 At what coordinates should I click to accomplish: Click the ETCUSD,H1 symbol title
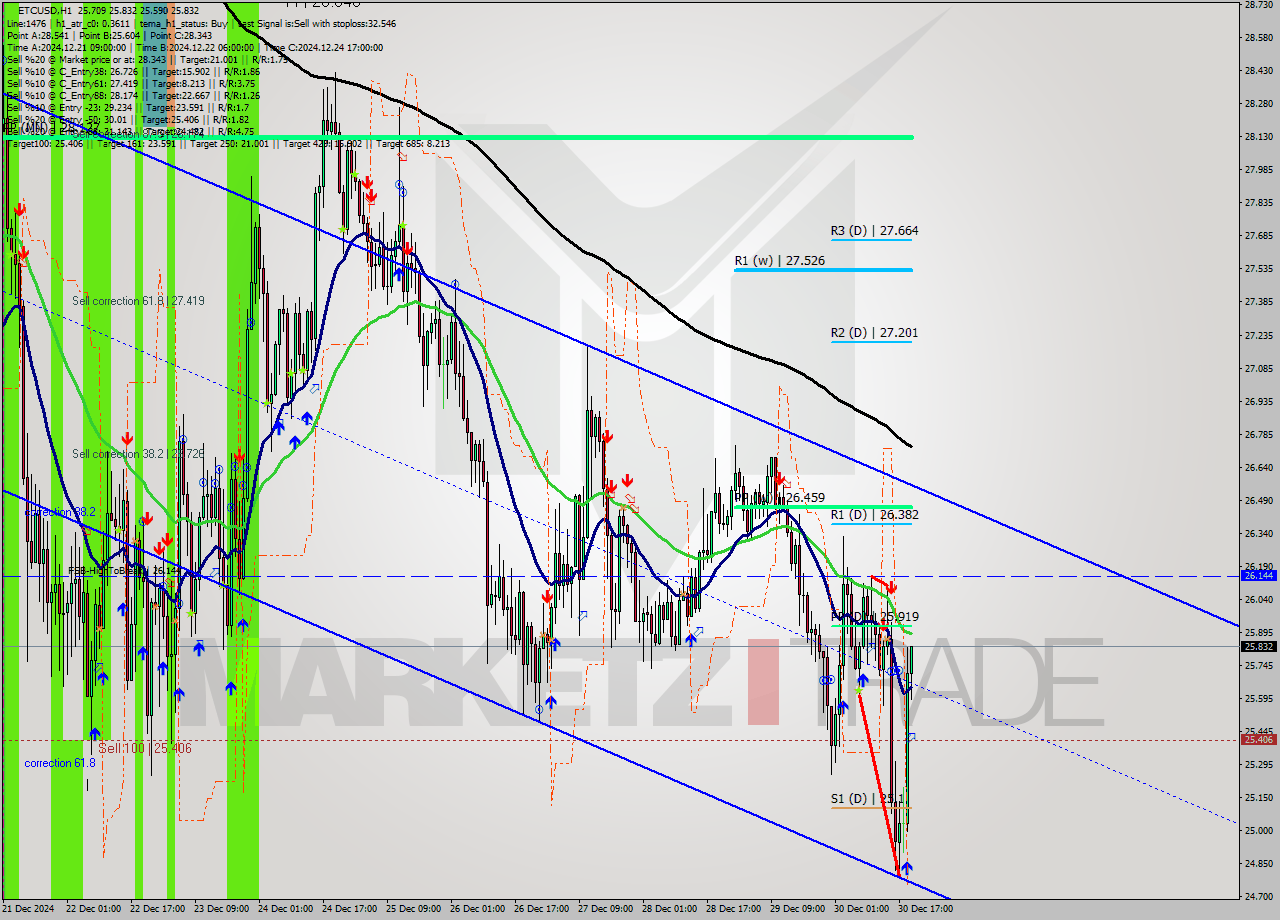click(45, 10)
